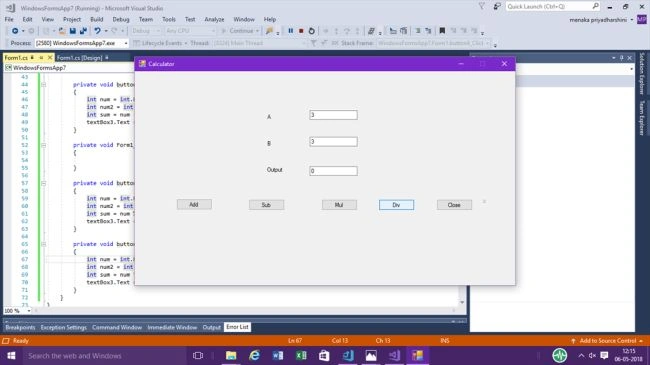Click the Windows Start button
The width and height of the screenshot is (650, 365).
(x=11, y=355)
